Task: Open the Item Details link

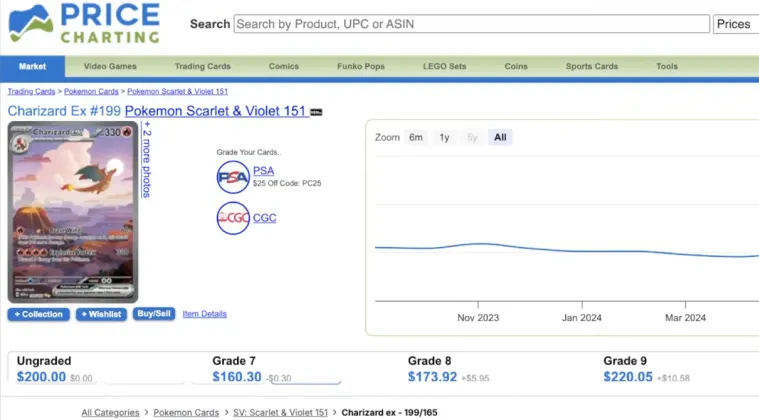Action: click(x=204, y=314)
